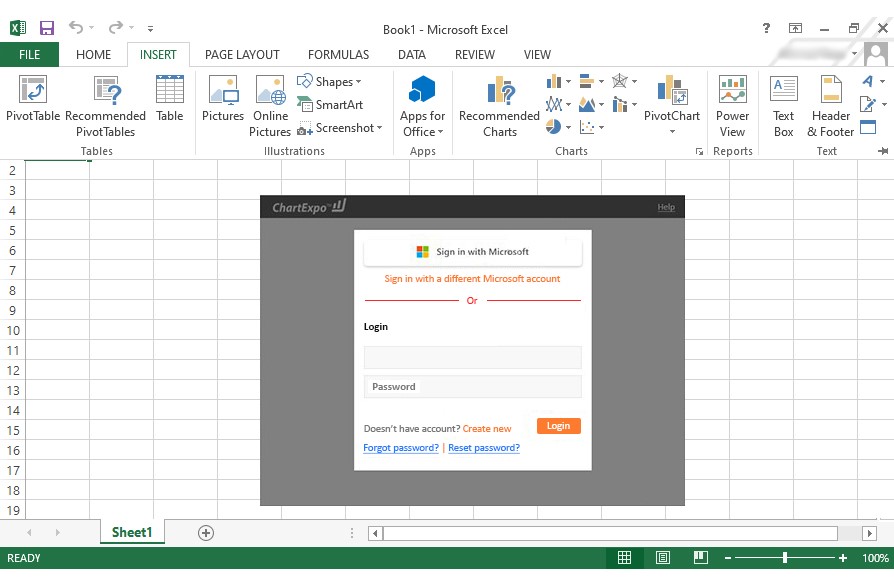
Task: Insert an Object
Action: pyautogui.click(x=868, y=127)
